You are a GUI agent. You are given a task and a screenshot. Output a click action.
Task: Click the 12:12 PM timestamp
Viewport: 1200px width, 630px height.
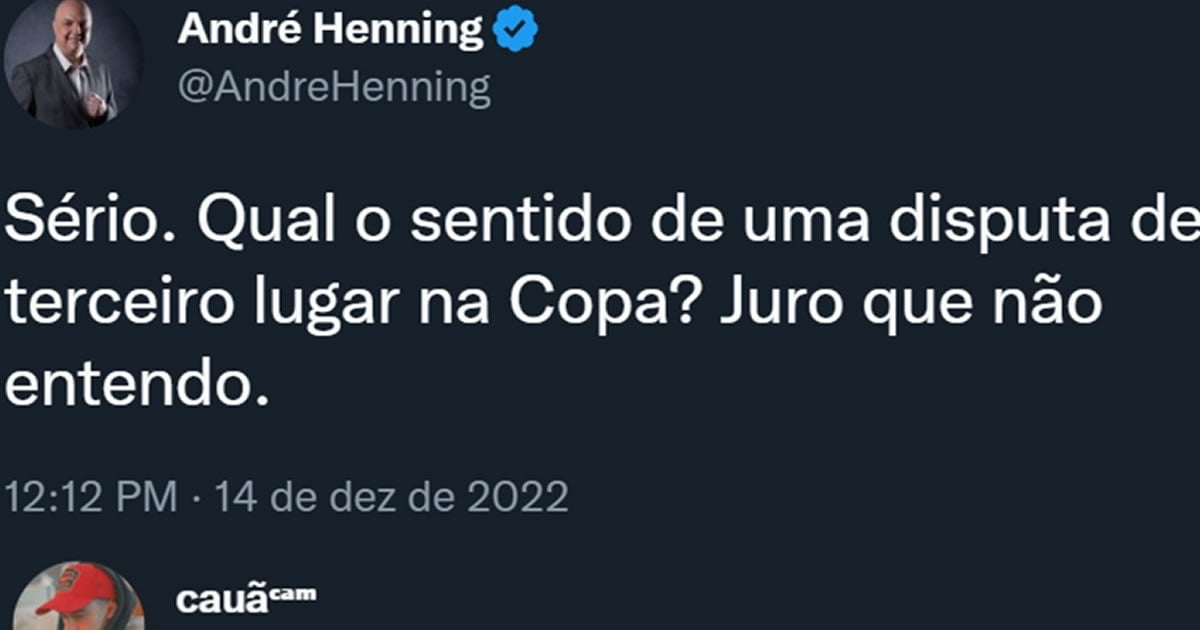pyautogui.click(x=93, y=497)
